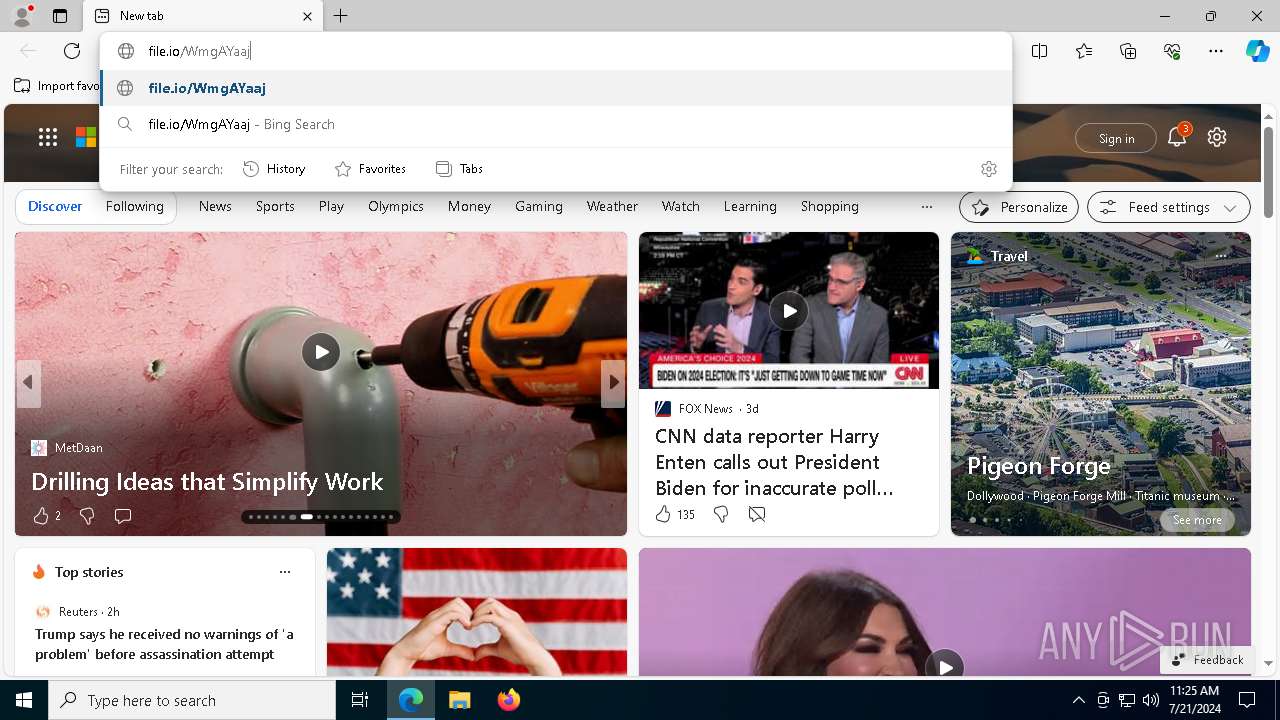Image resolution: width=1280 pixels, height=720 pixels.
Task: Open comments icon on the FOX News story
Action: 757,514
